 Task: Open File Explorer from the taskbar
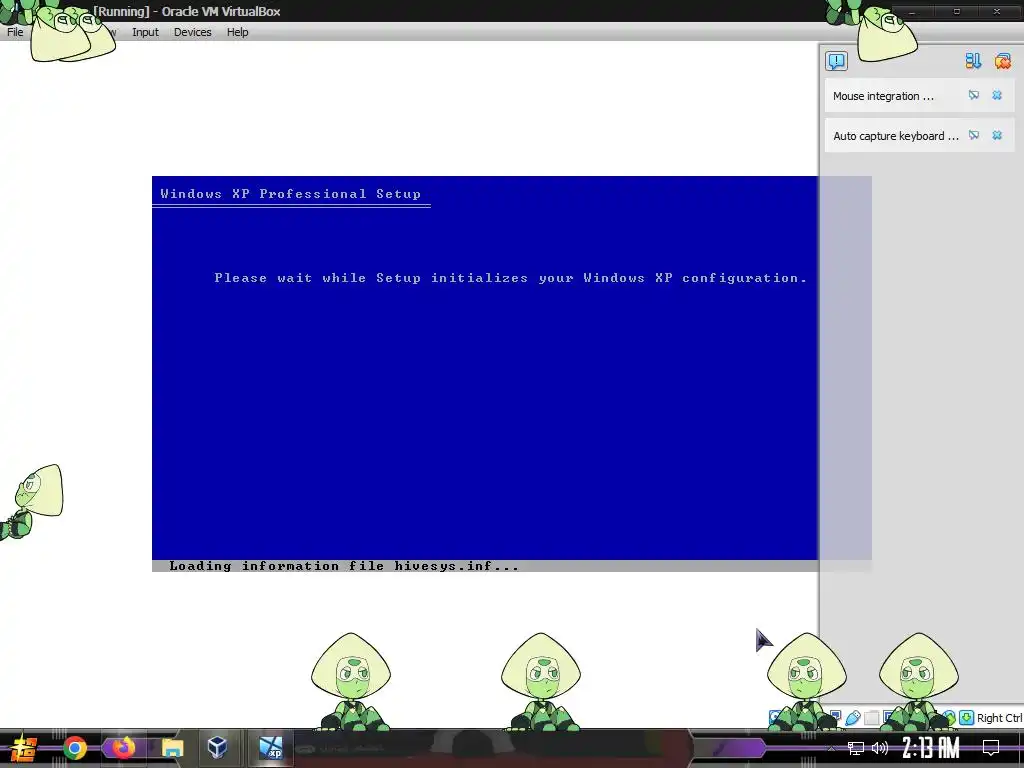pyautogui.click(x=172, y=748)
